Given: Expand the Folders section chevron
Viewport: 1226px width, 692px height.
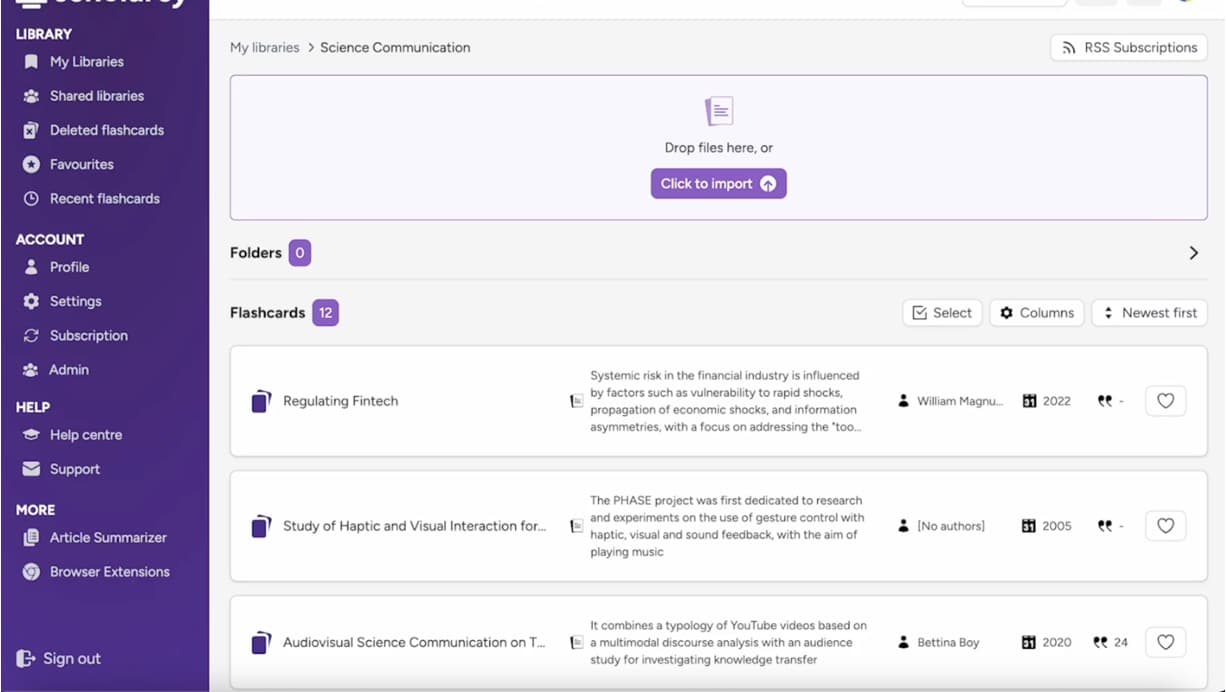Looking at the screenshot, I should point(1193,253).
